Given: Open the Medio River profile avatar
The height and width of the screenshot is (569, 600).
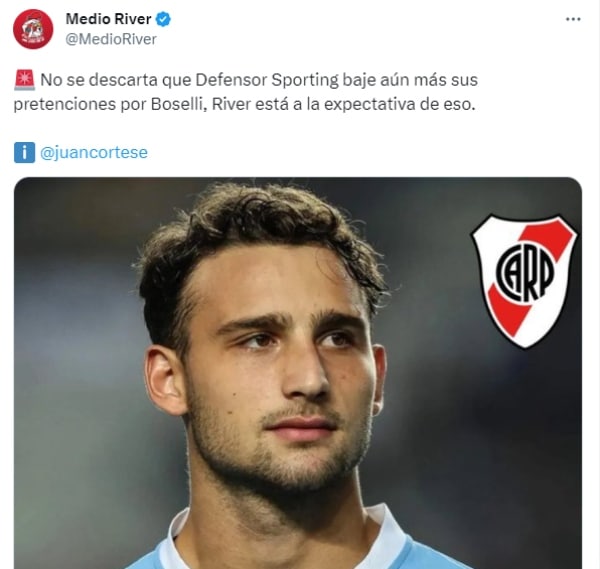Looking at the screenshot, I should point(33,29).
